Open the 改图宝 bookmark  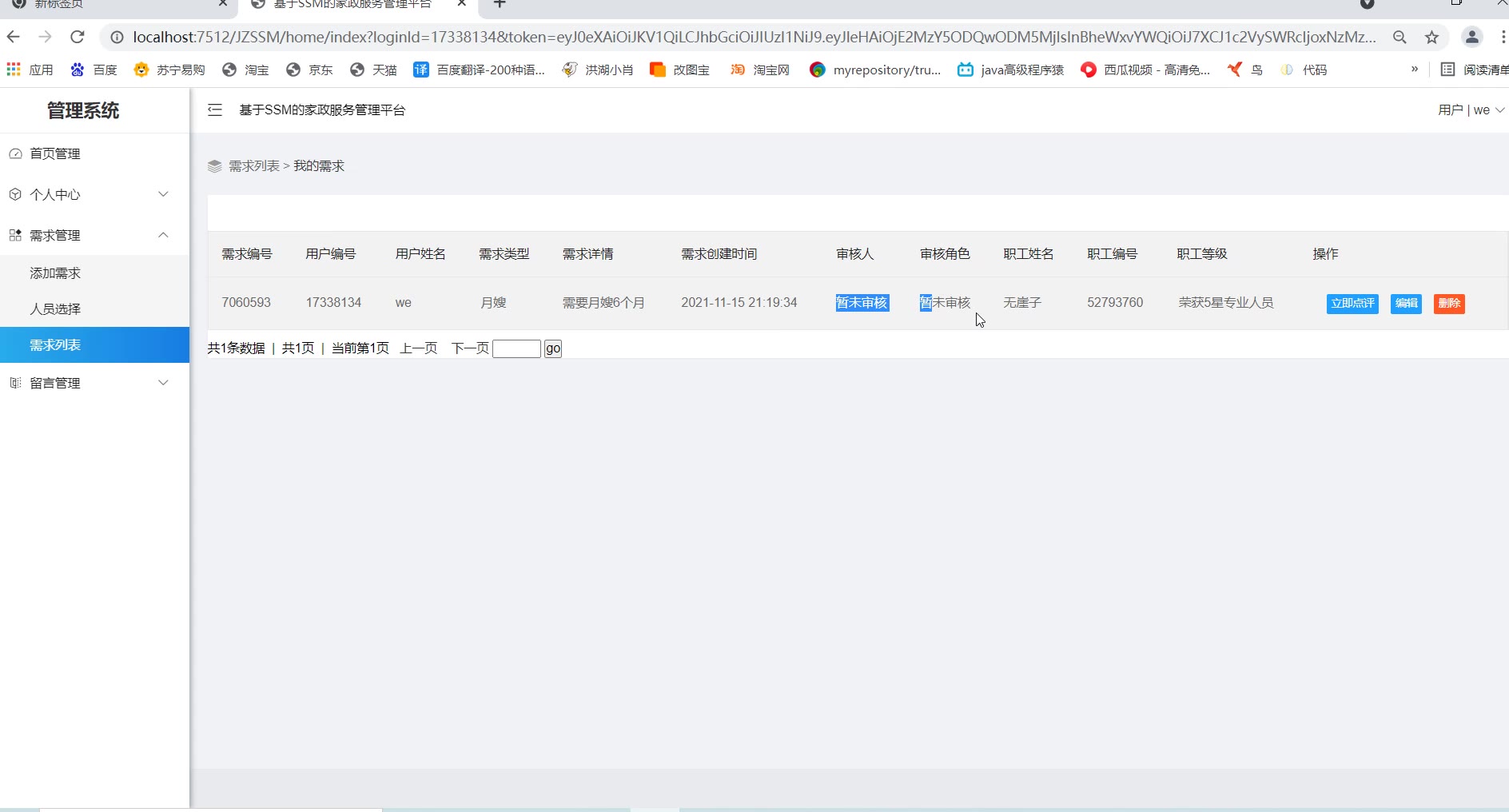point(680,70)
